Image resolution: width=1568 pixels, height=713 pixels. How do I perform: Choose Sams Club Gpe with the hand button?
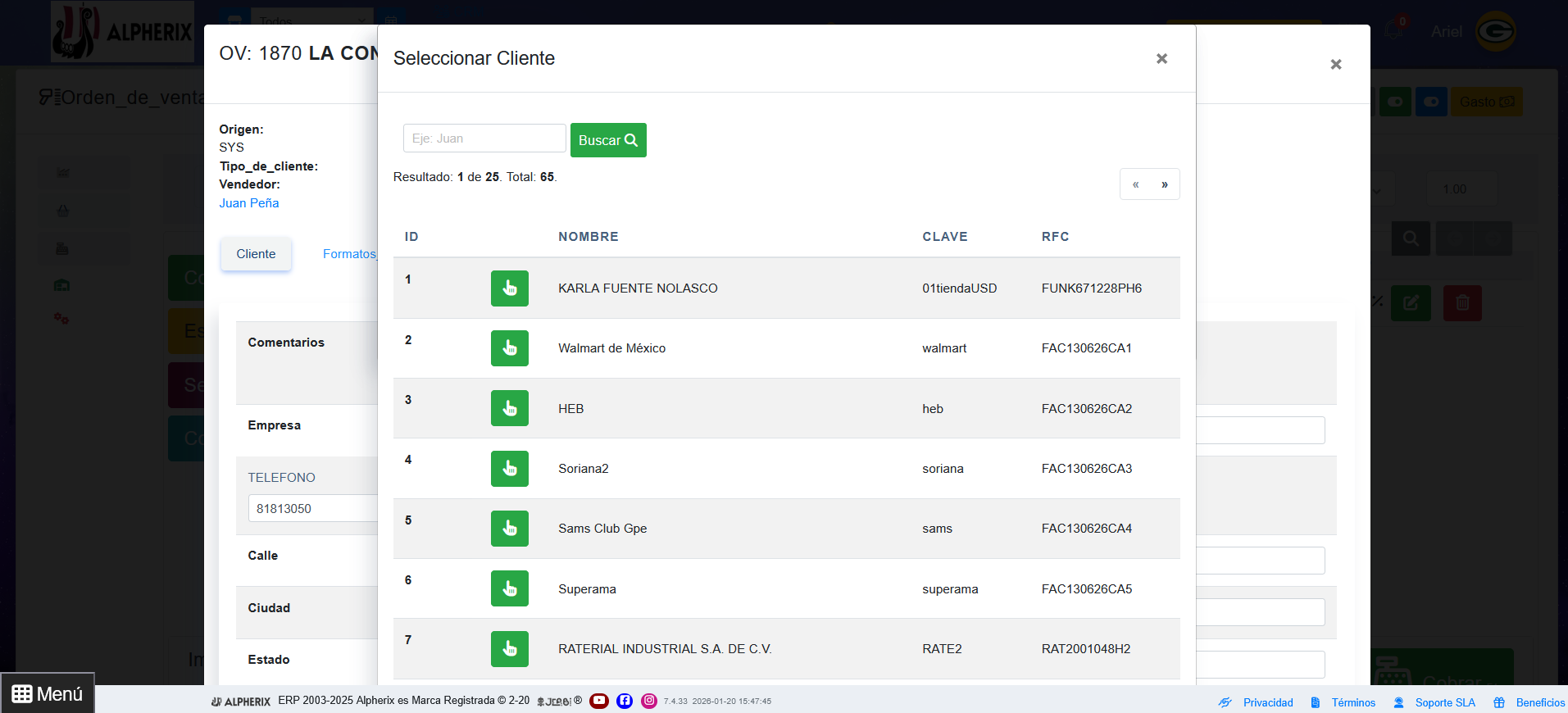[x=509, y=529]
